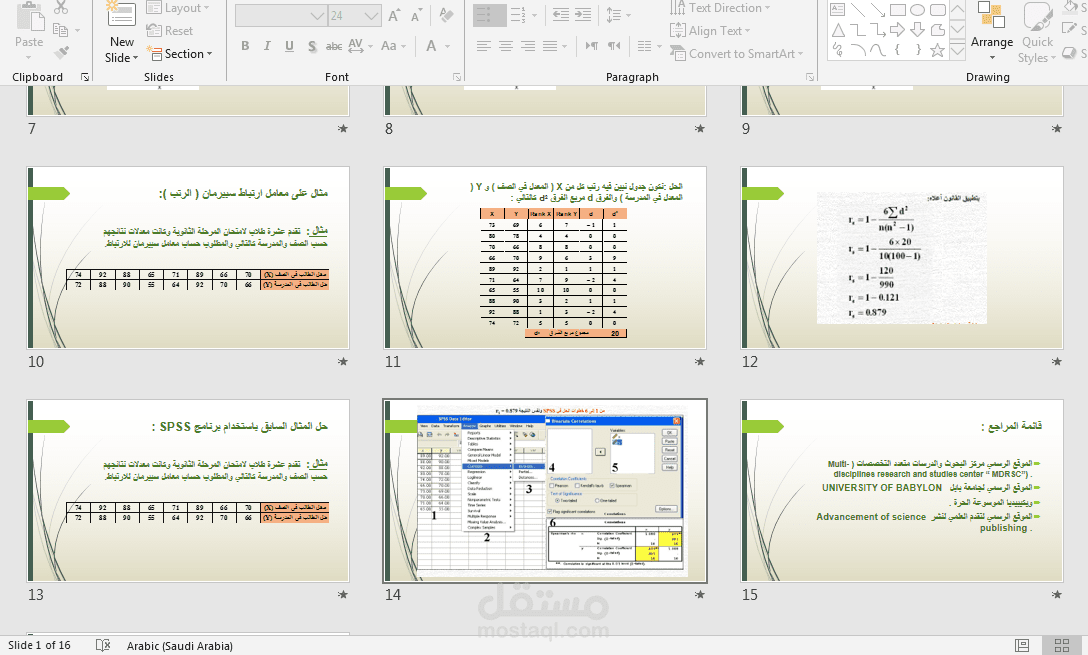Click Right-to-Left text direction icon
1088x655 pixels.
[614, 46]
